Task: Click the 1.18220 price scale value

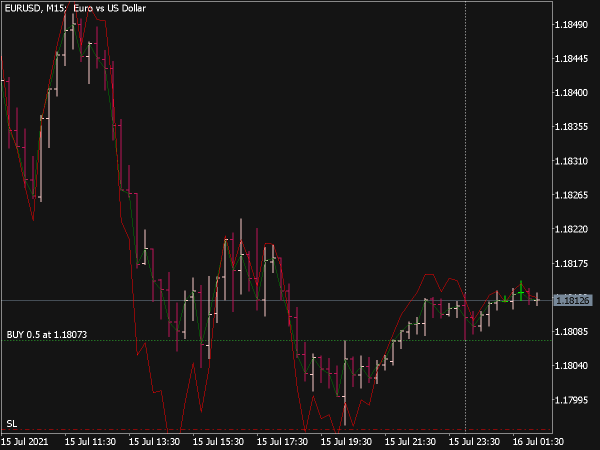Action: (571, 229)
